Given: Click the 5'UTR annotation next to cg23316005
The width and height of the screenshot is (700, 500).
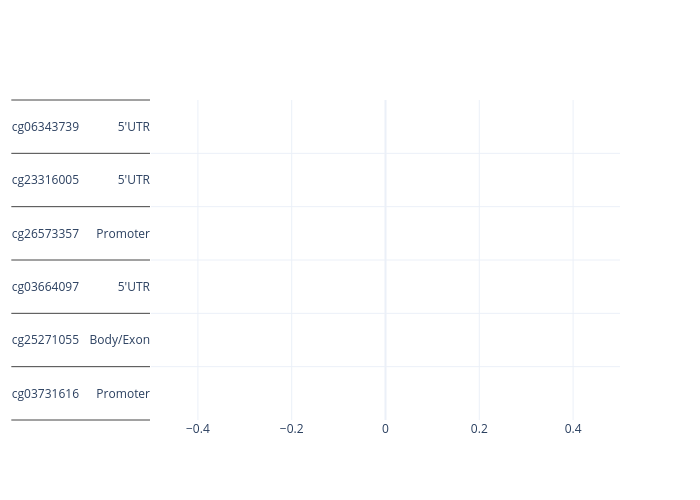Looking at the screenshot, I should tap(133, 180).
